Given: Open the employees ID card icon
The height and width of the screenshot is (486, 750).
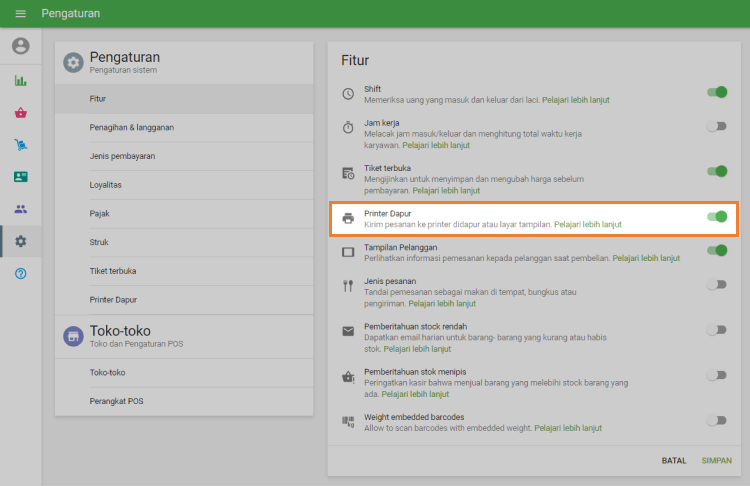Looking at the screenshot, I should point(21,177).
